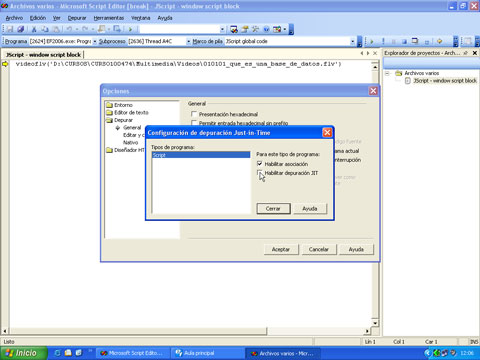The image size is (480, 360).
Task: Uncheck Habilitar asociación checkbox
Action: coord(259,164)
